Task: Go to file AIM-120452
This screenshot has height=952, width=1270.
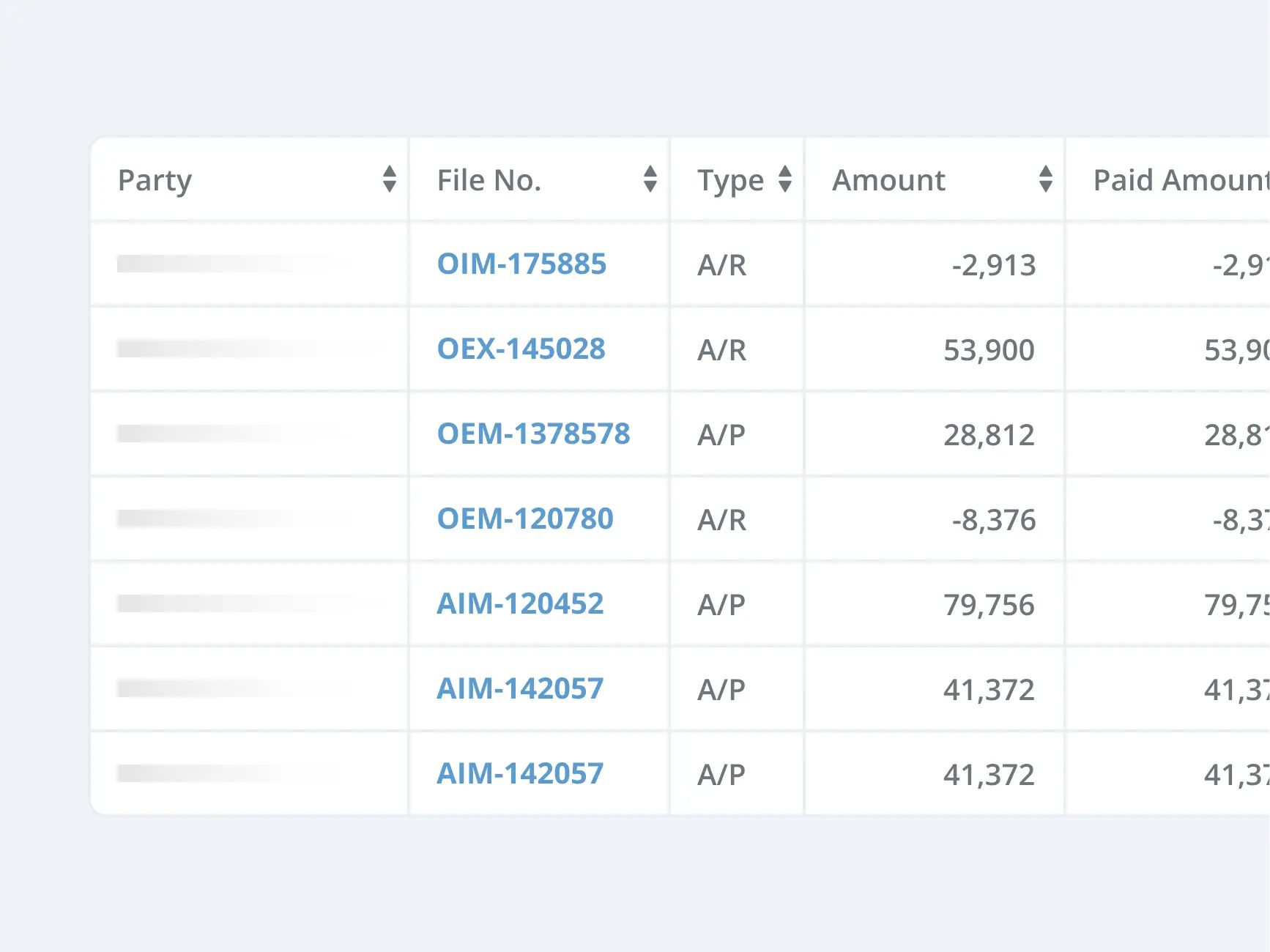Action: 520,604
